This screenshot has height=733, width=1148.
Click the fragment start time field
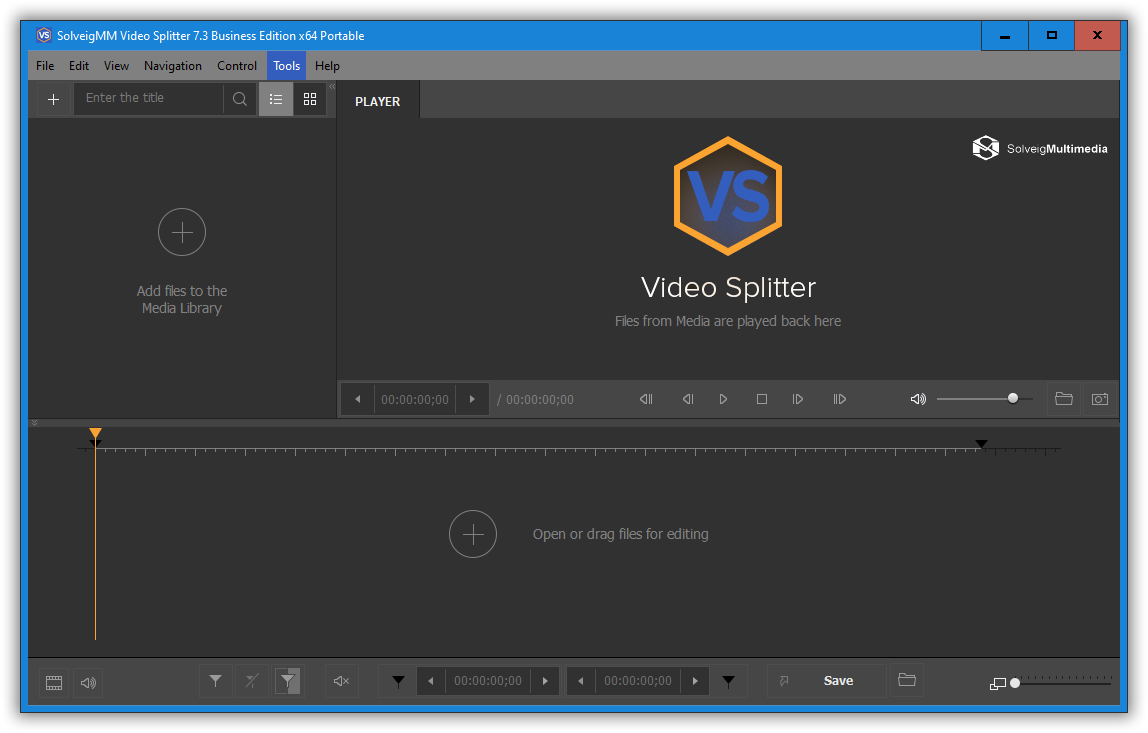488,681
